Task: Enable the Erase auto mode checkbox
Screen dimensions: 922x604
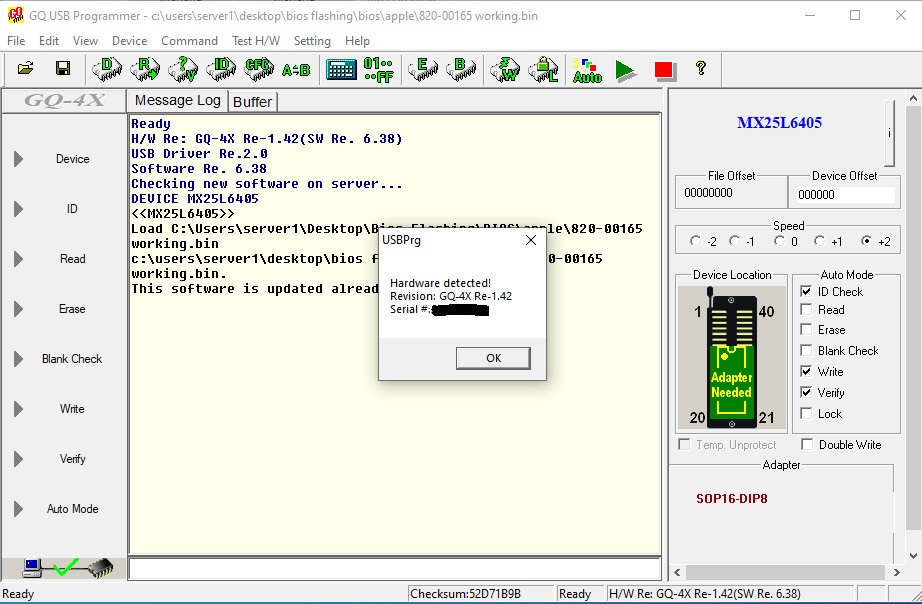Action: [806, 330]
